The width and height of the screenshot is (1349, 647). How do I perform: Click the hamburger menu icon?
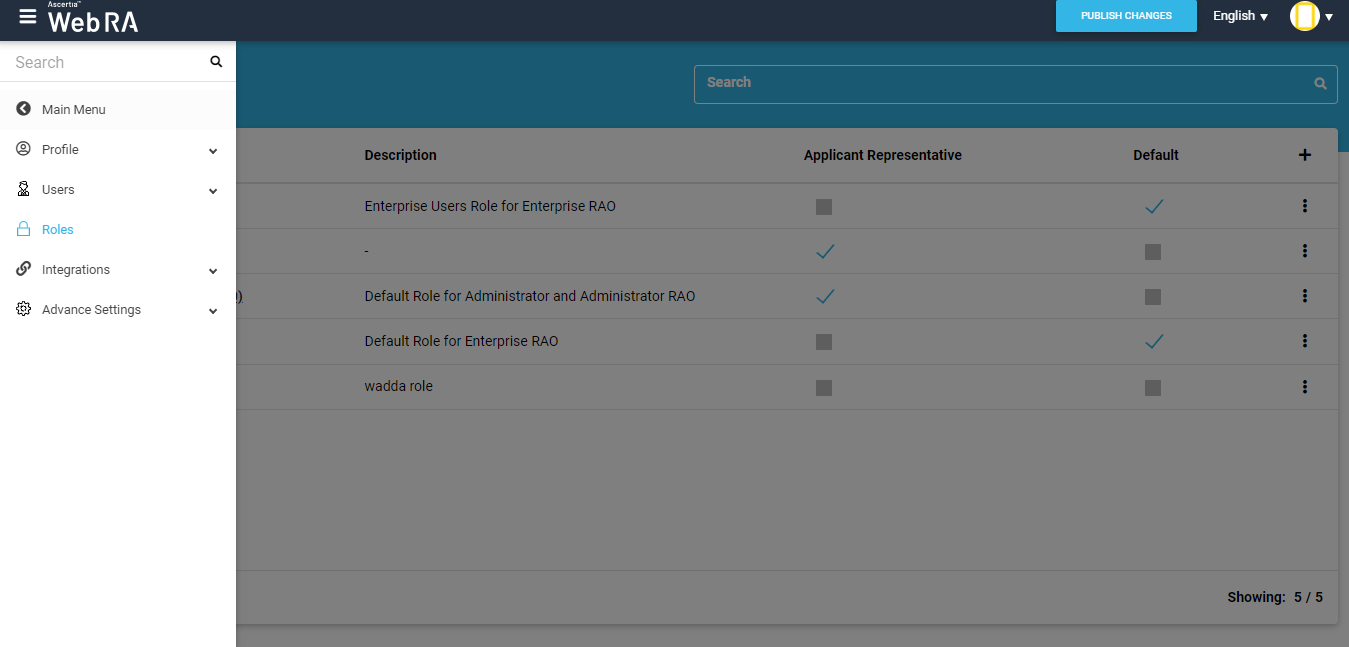[x=28, y=17]
